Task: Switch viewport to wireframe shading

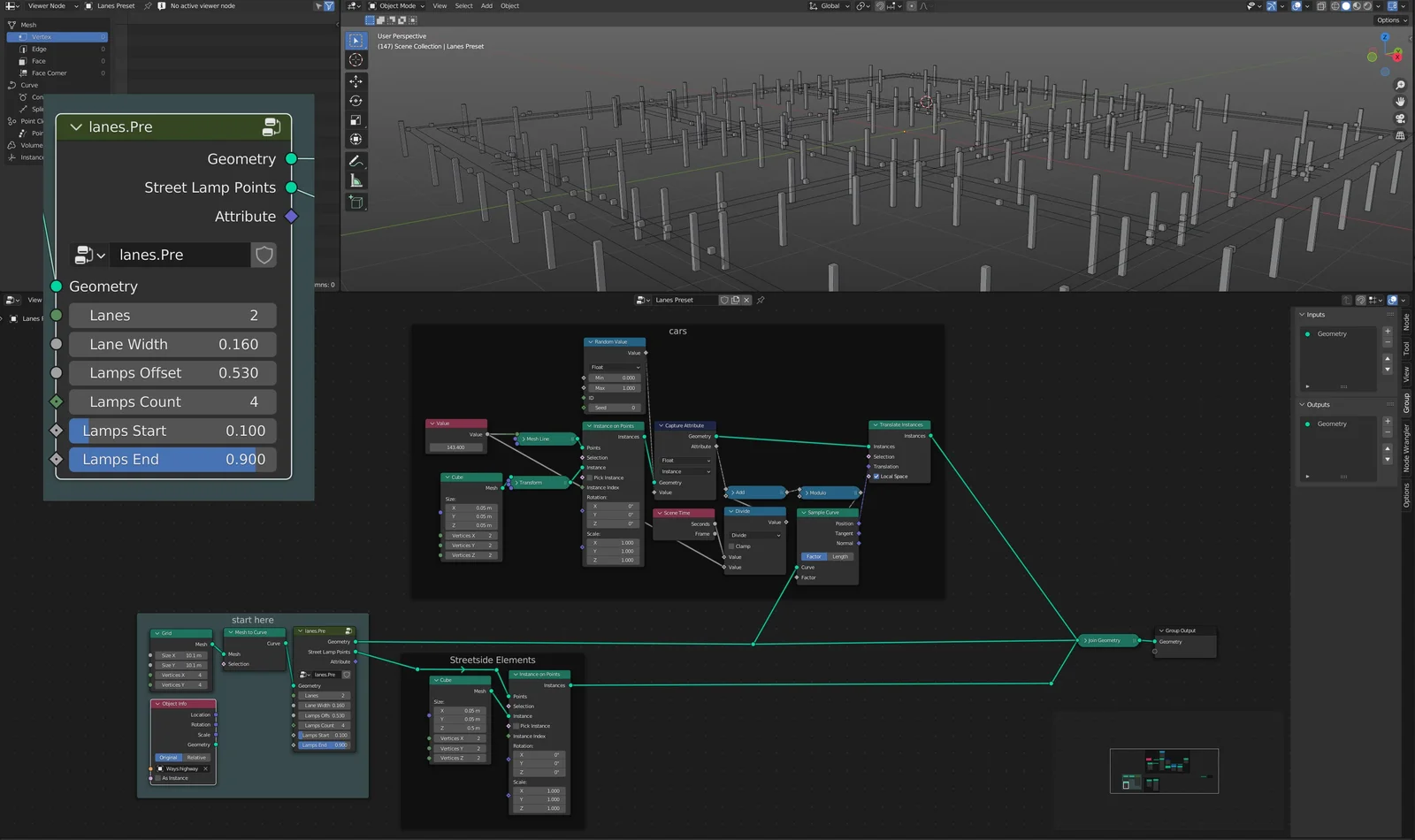Action: tap(1335, 6)
